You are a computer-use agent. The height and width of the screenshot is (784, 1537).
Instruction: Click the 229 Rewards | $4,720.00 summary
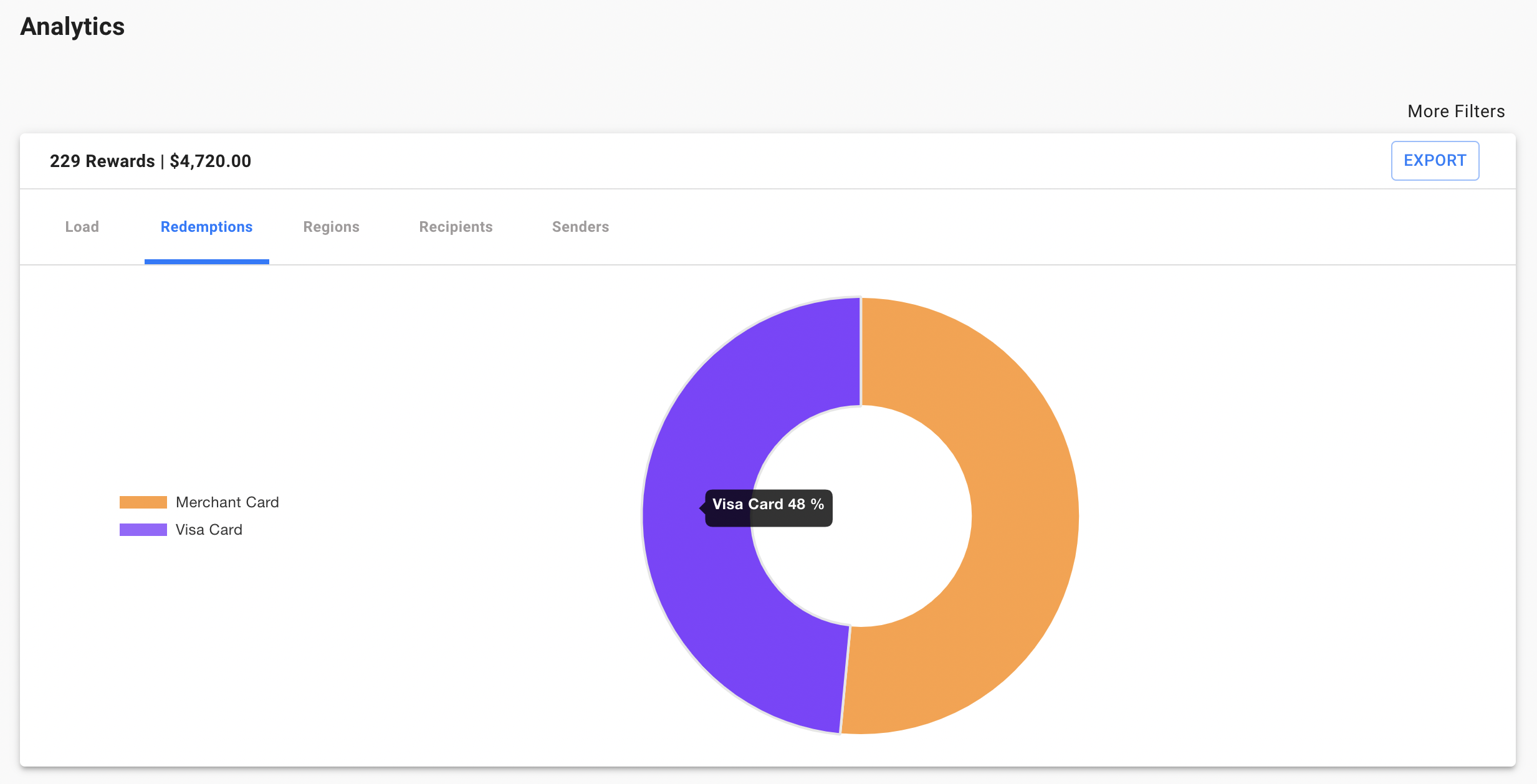pos(150,161)
